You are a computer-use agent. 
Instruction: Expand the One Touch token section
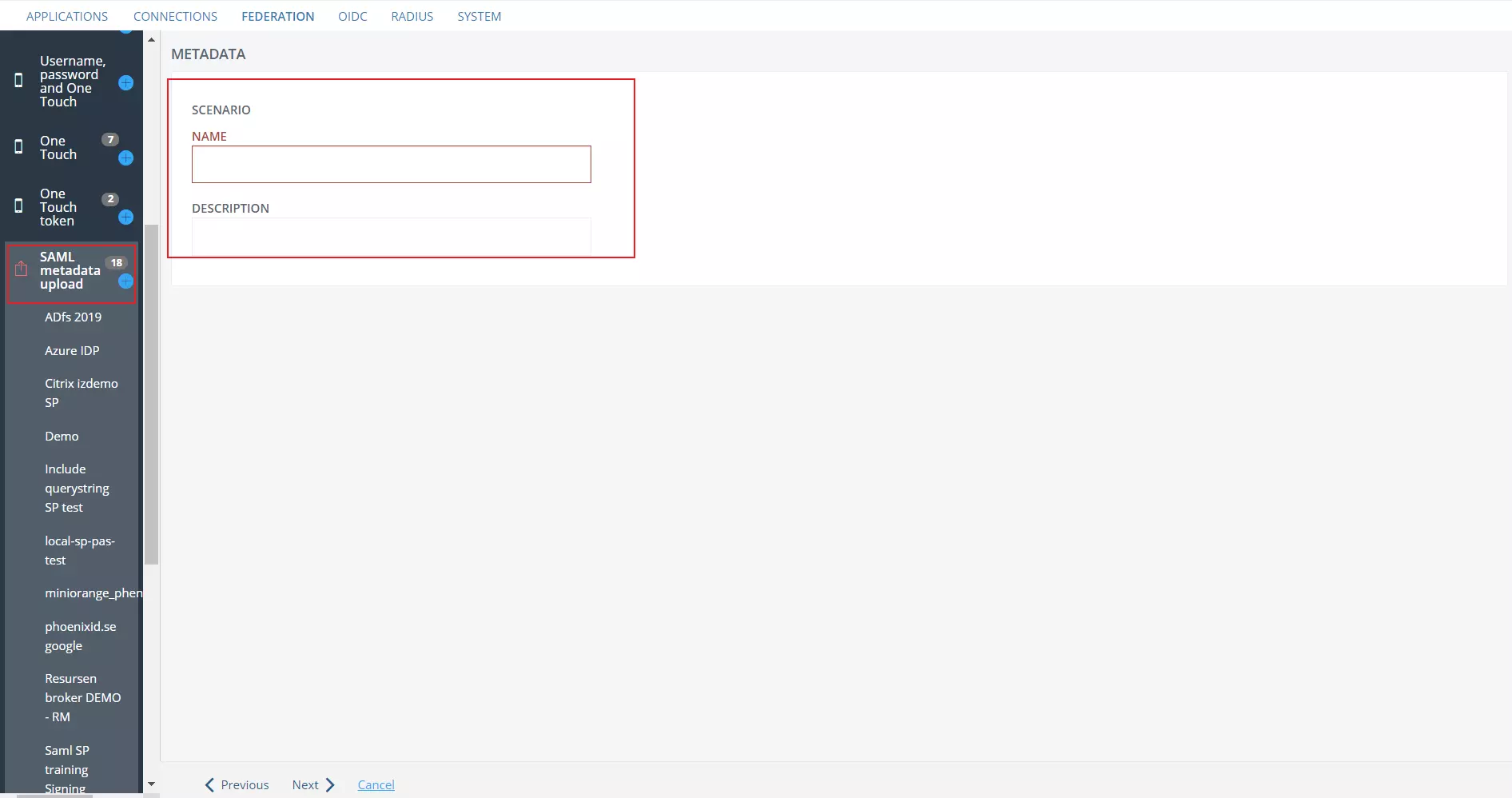pos(58,207)
